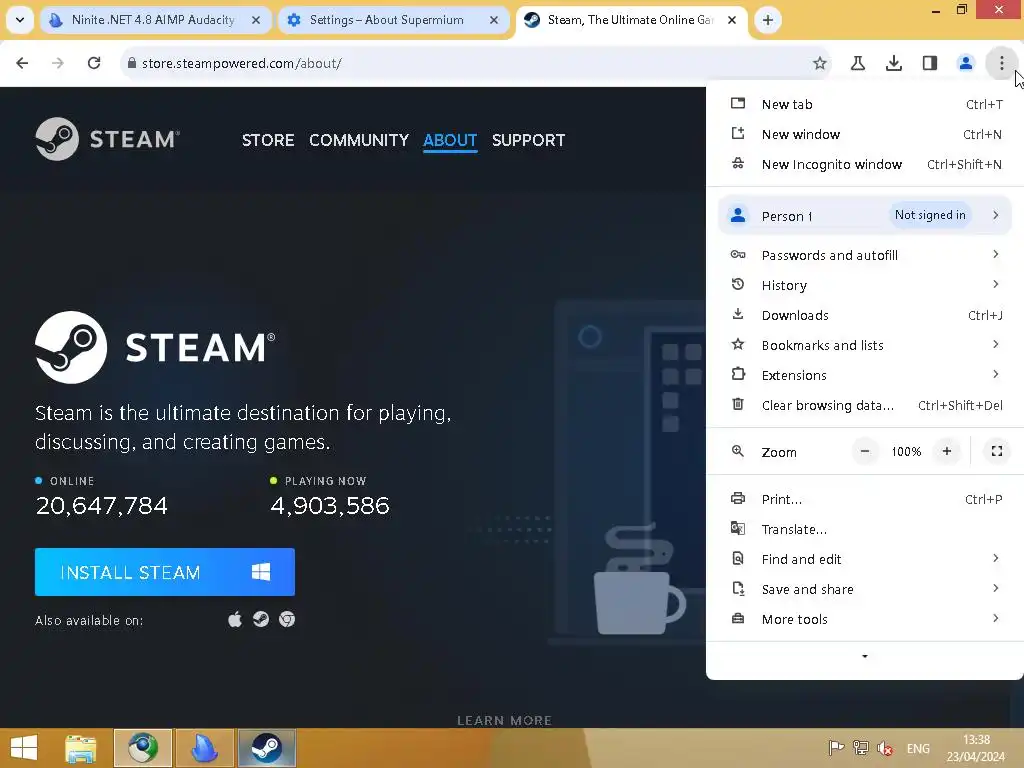Open tab search dropdown arrow
The width and height of the screenshot is (1024, 768).
coord(20,20)
